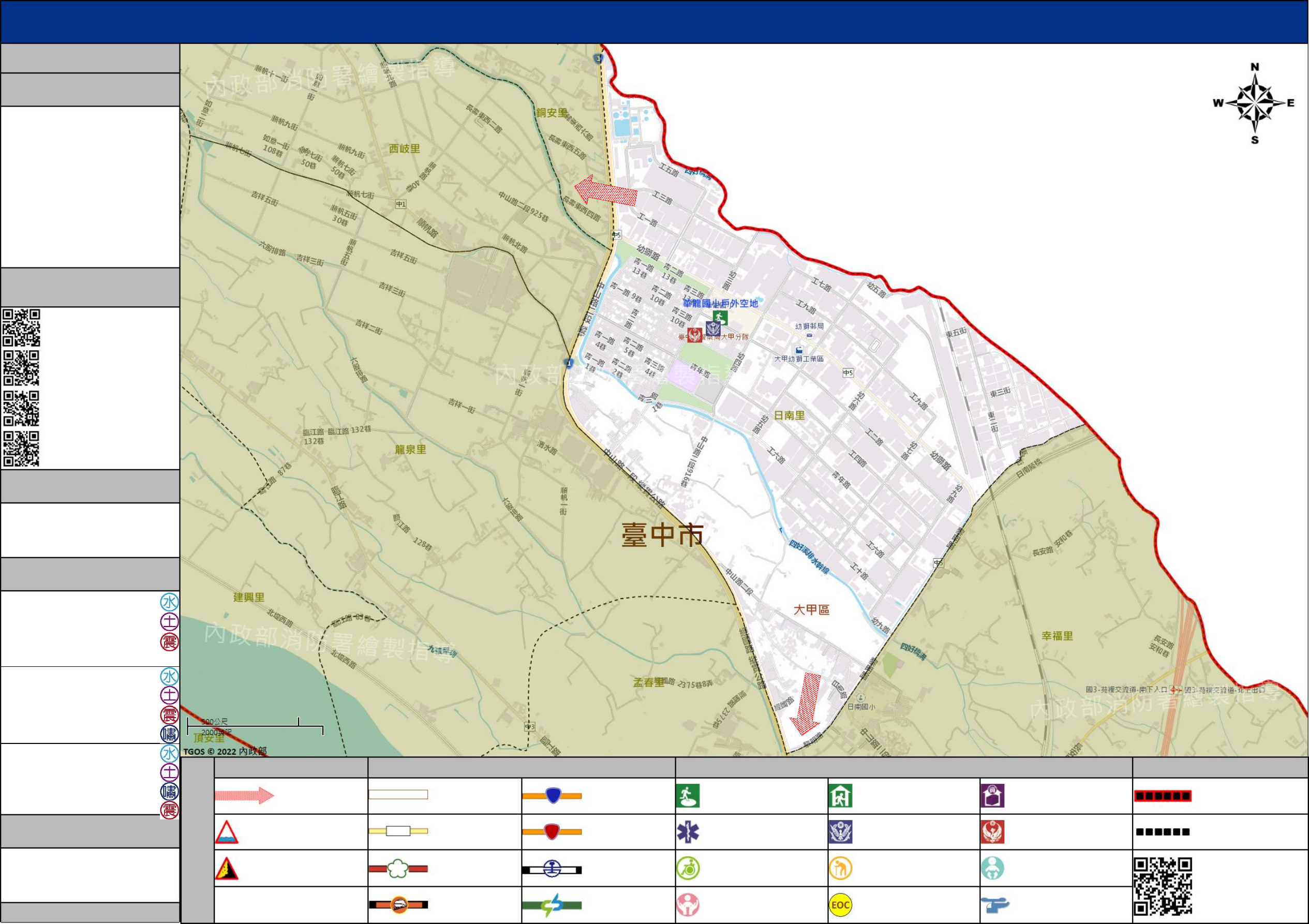Click the 幸福里 village label
The width and height of the screenshot is (1309, 924).
[1057, 636]
